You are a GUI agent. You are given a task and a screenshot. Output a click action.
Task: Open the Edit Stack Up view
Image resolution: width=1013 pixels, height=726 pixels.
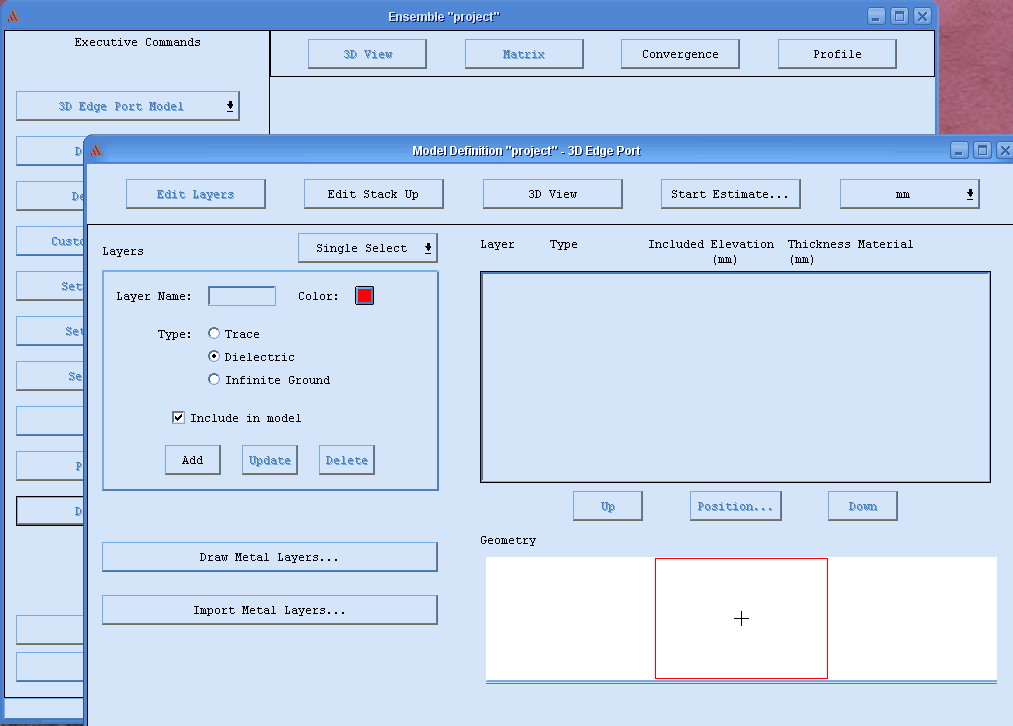click(x=373, y=194)
